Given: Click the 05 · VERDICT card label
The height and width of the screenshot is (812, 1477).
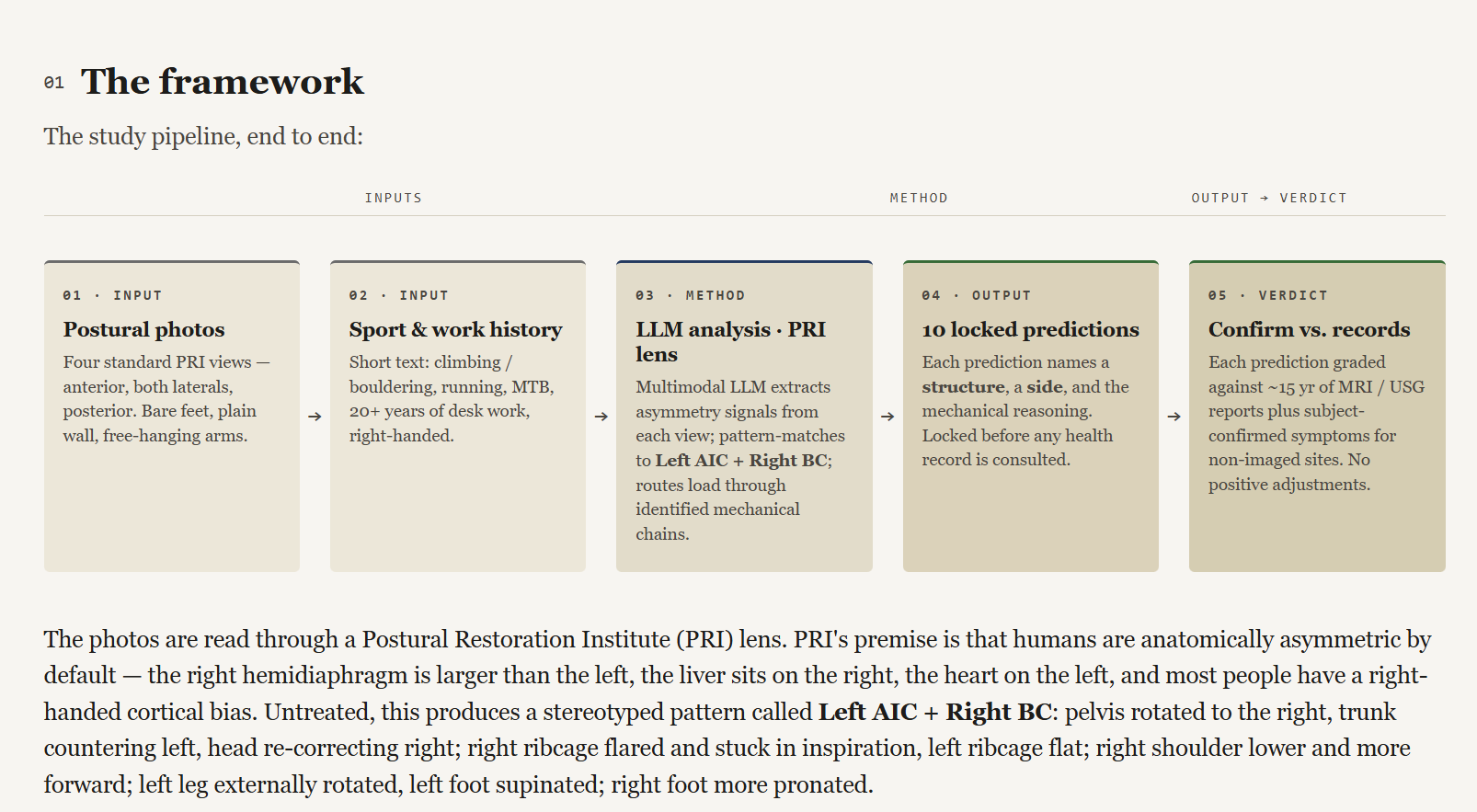Looking at the screenshot, I should tap(1268, 295).
